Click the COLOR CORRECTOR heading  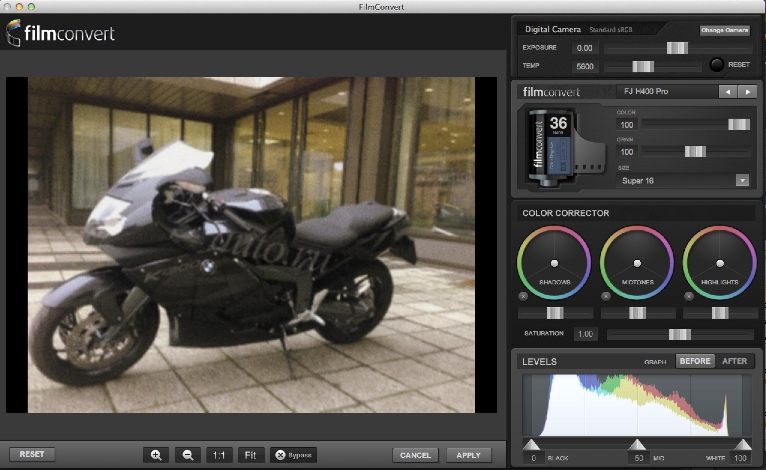point(565,213)
